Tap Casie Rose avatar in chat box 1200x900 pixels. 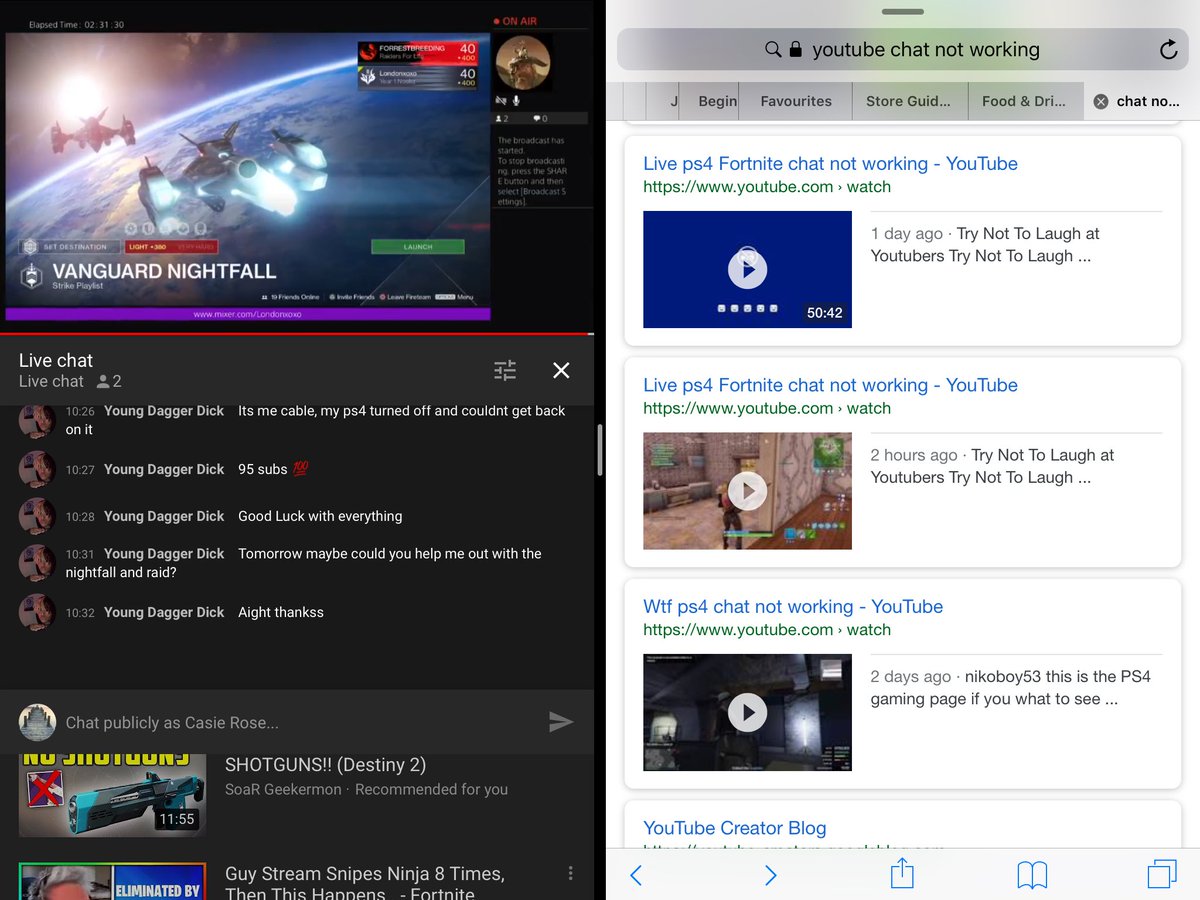coord(37,722)
